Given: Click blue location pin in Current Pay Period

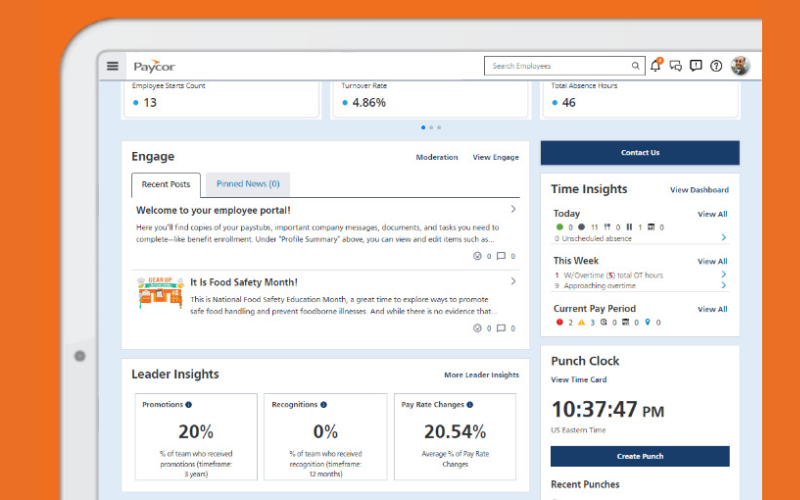Looking at the screenshot, I should pyautogui.click(x=647, y=322).
